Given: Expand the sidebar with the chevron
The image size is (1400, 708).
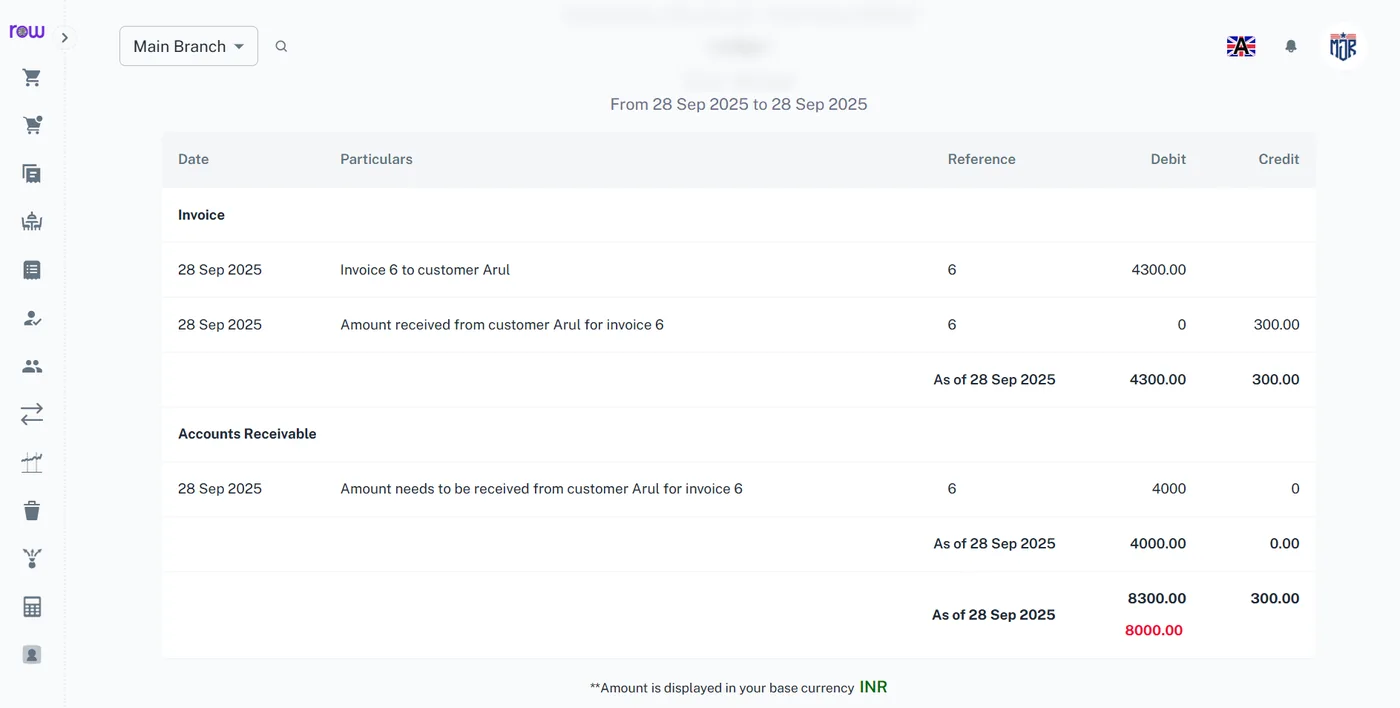Looking at the screenshot, I should point(64,38).
